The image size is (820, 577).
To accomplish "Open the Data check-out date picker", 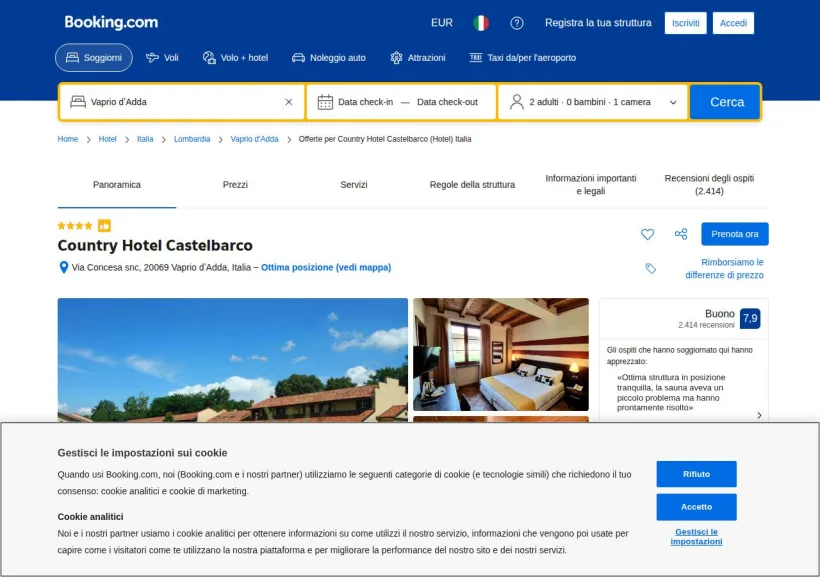I will [x=447, y=102].
